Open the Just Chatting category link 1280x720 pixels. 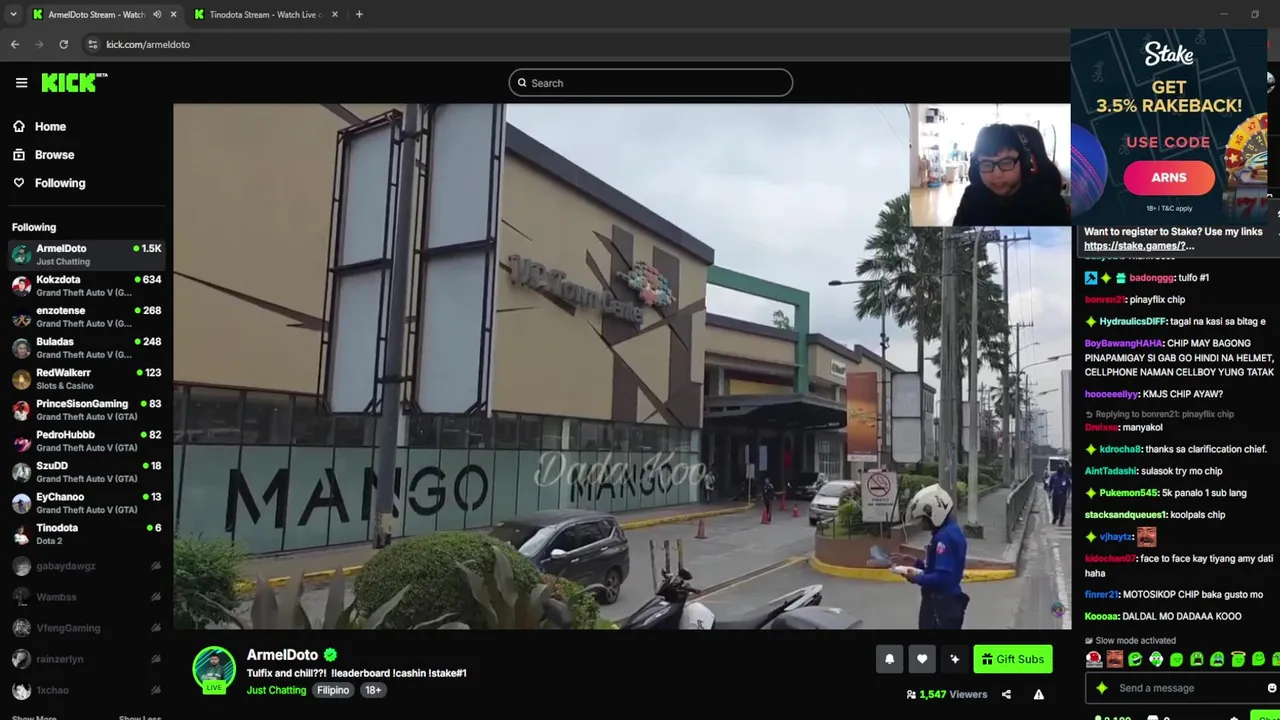tap(276, 690)
